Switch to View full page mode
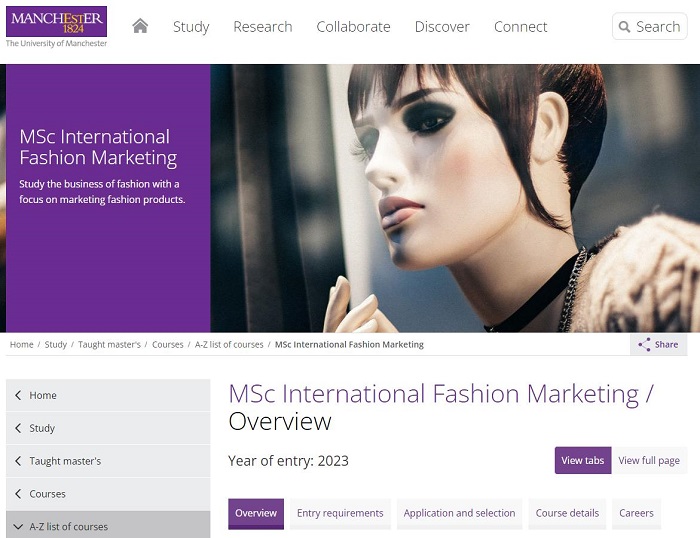The height and width of the screenshot is (538, 700). (648, 460)
